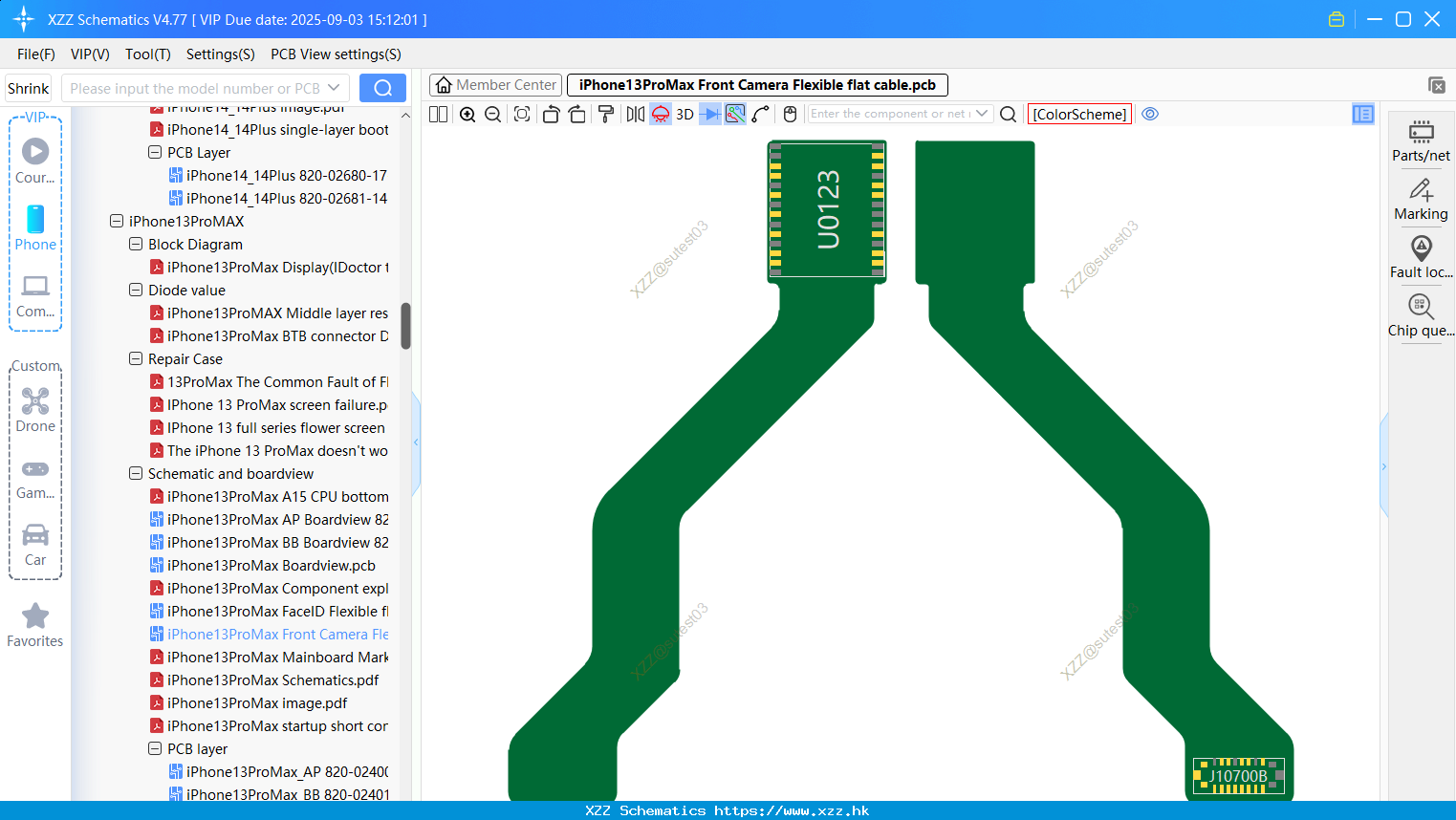The width and height of the screenshot is (1456, 820).
Task: Select the Front Camera Flexible flat cable.pcb tab
Action: pyautogui.click(x=757, y=85)
